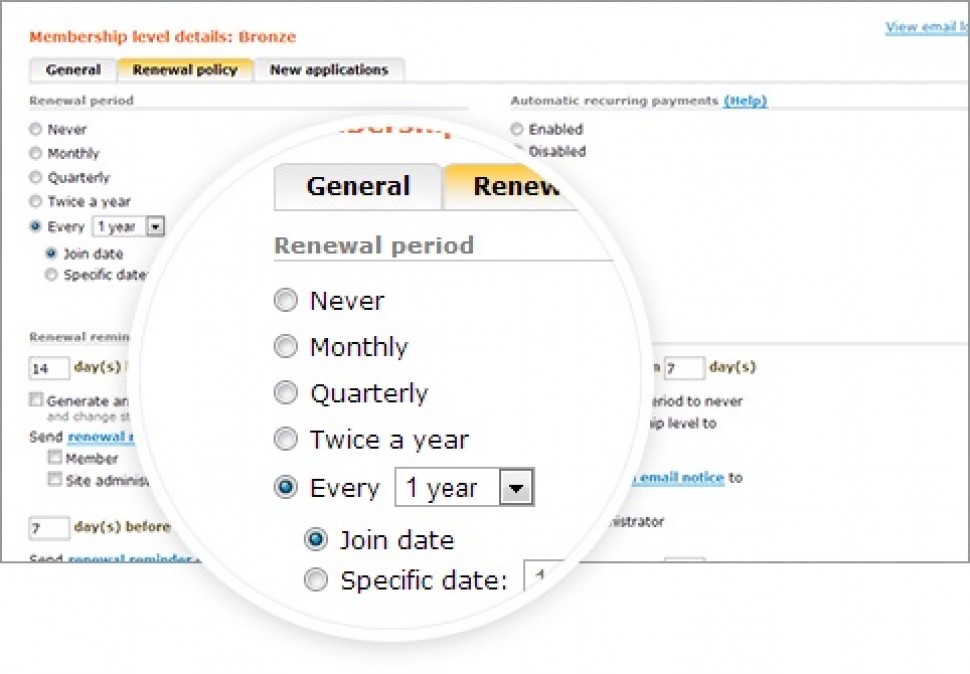Click the 14 day(s) input field
Image resolution: width=970 pixels, height=674 pixels.
pos(49,369)
